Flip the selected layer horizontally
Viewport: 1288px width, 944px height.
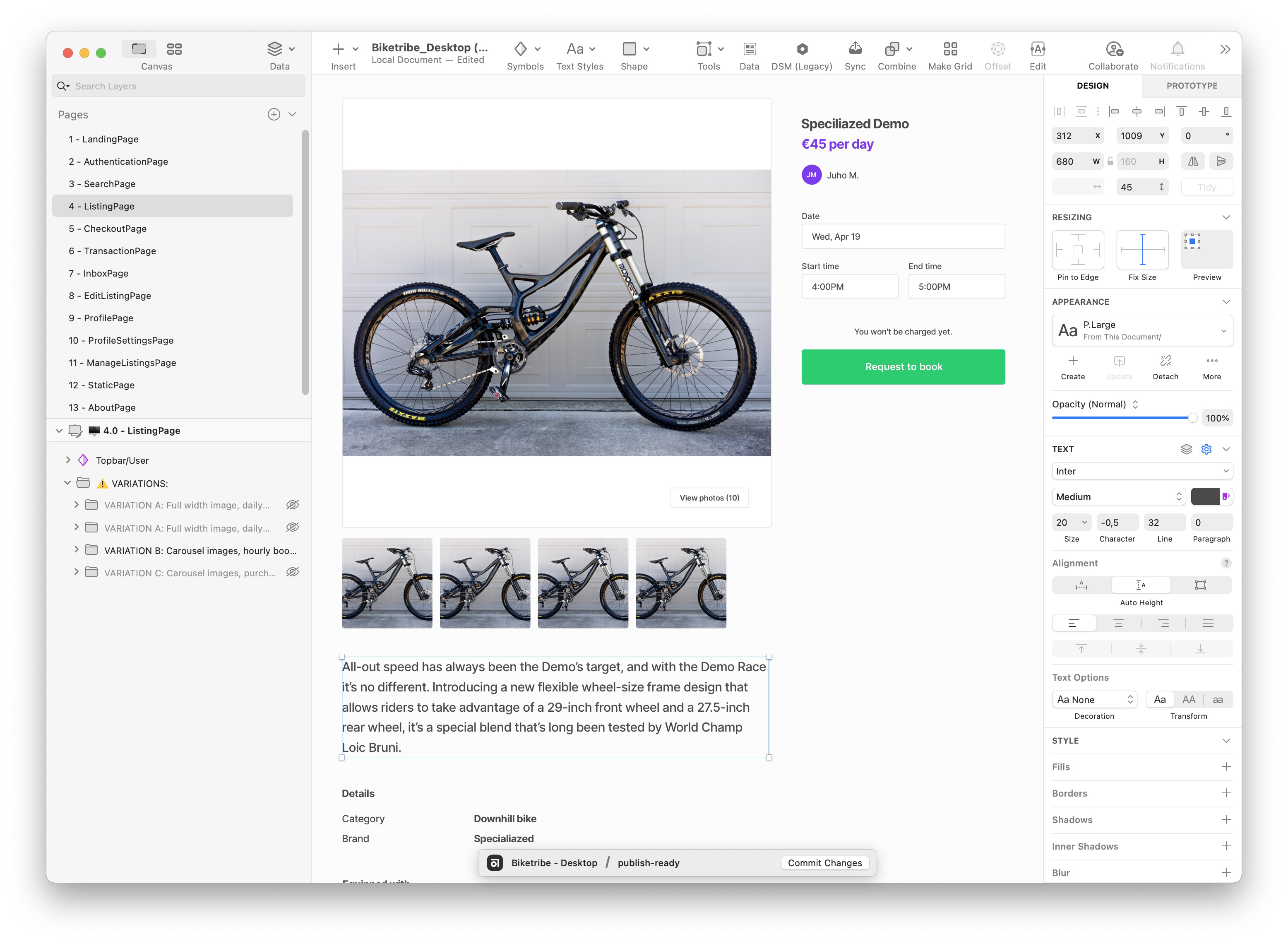click(x=1193, y=161)
